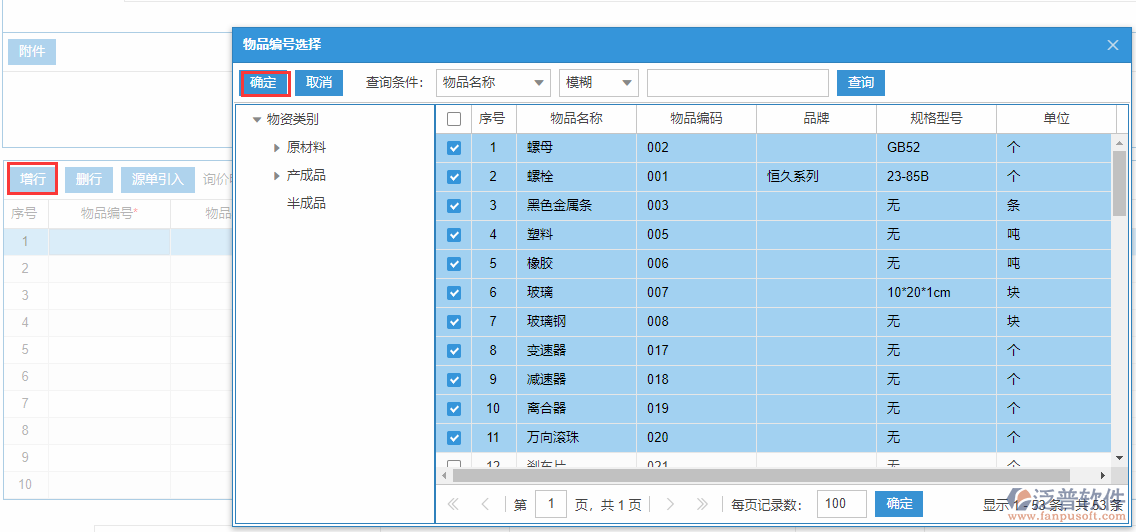Toggle the select-all header checkbox
The height and width of the screenshot is (532, 1136).
pos(454,119)
